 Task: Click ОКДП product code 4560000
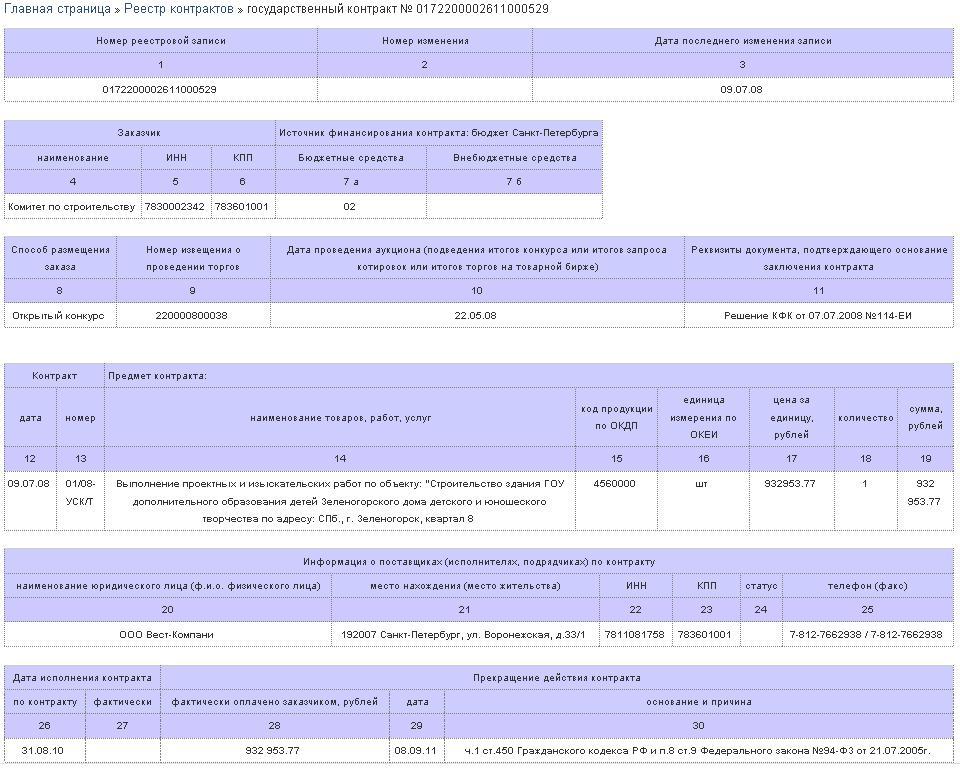pos(615,484)
